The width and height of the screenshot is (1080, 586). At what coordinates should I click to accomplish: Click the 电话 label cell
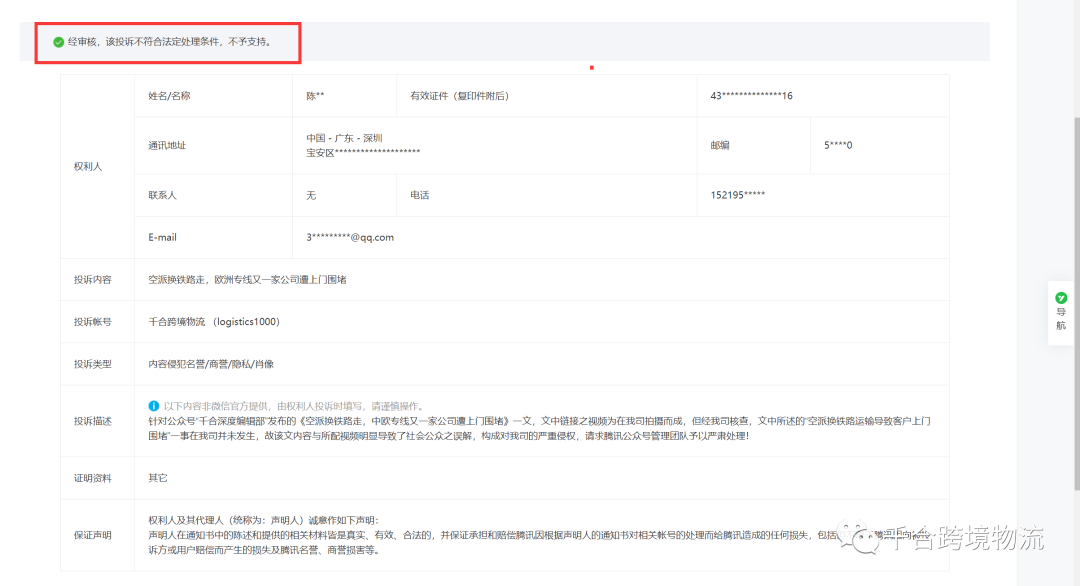(x=547, y=195)
